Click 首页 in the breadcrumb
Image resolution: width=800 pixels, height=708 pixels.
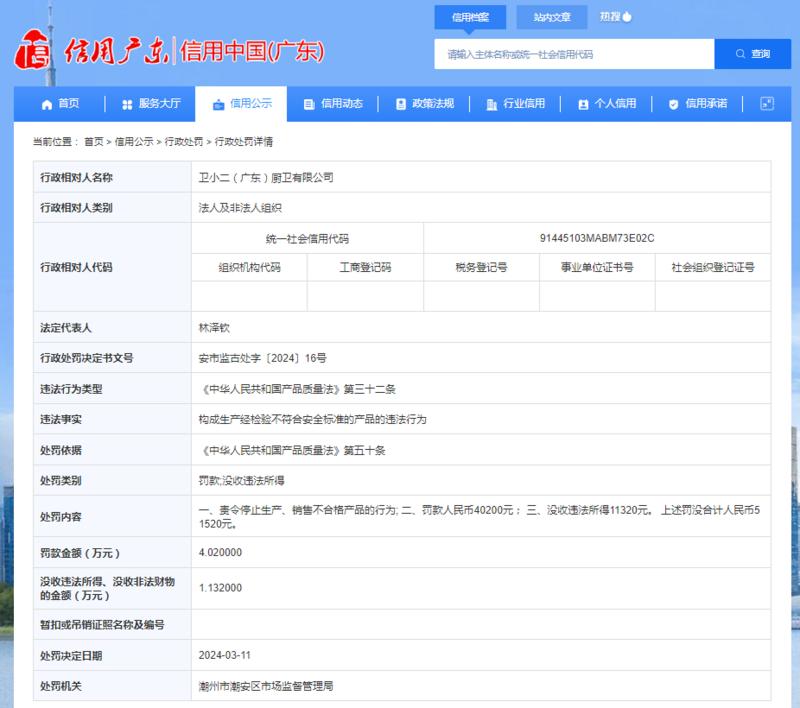pos(94,142)
